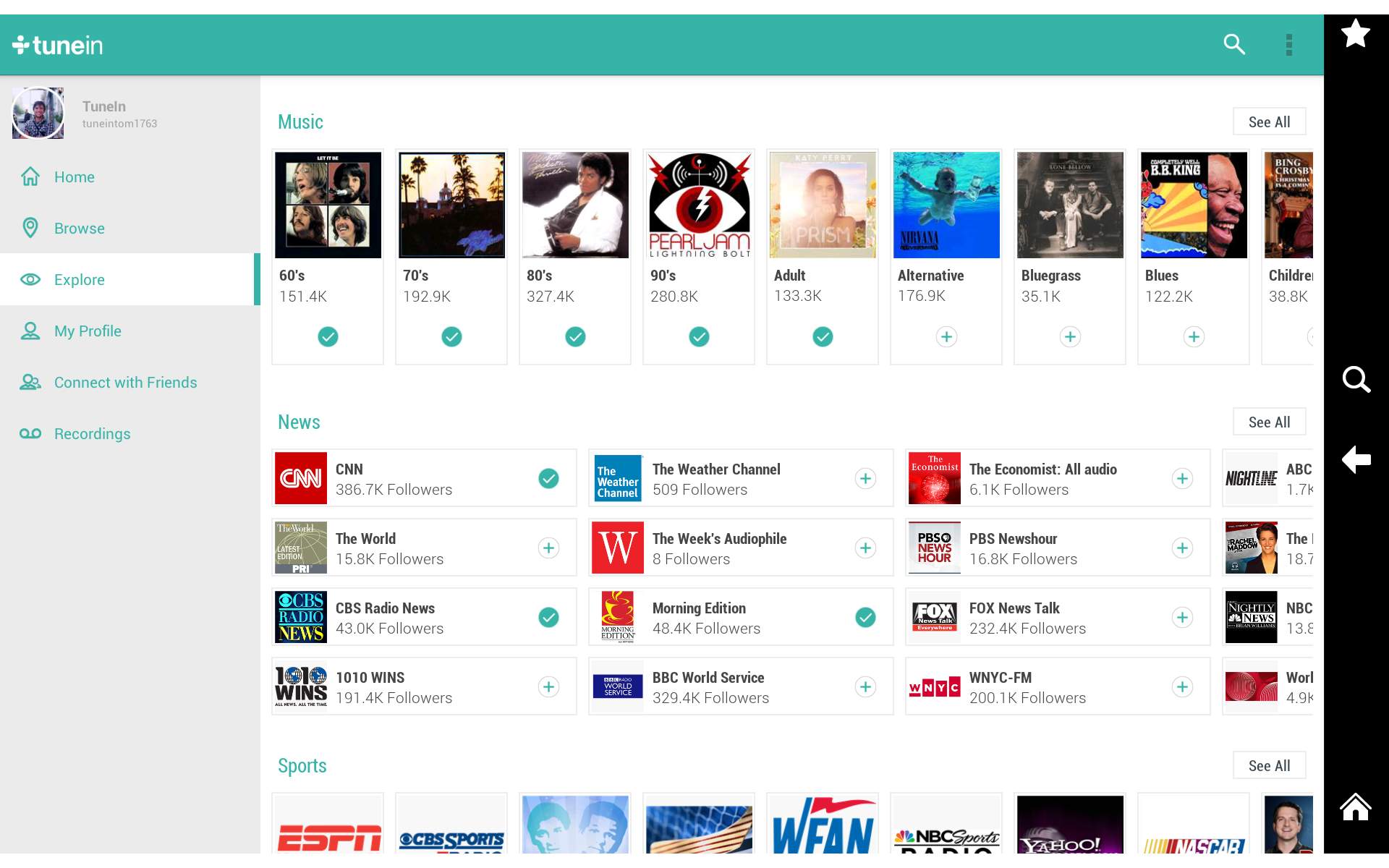This screenshot has height=868, width=1389.
Task: Open the PBS Newshour station
Action: coord(1013,548)
